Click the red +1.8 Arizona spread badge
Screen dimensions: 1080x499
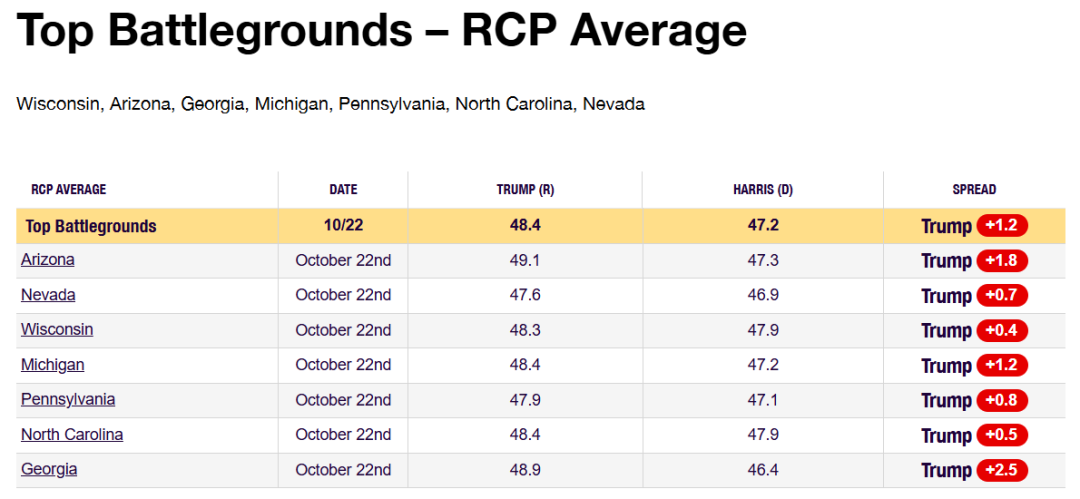(1002, 261)
